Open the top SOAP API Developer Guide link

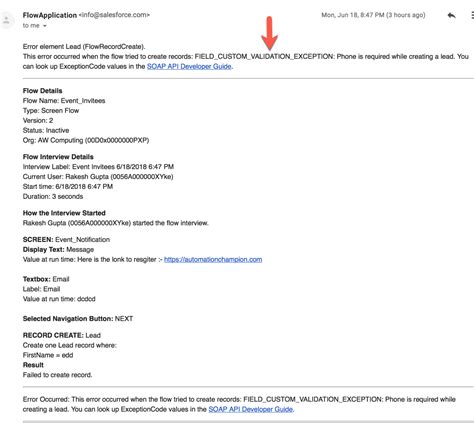[189, 66]
